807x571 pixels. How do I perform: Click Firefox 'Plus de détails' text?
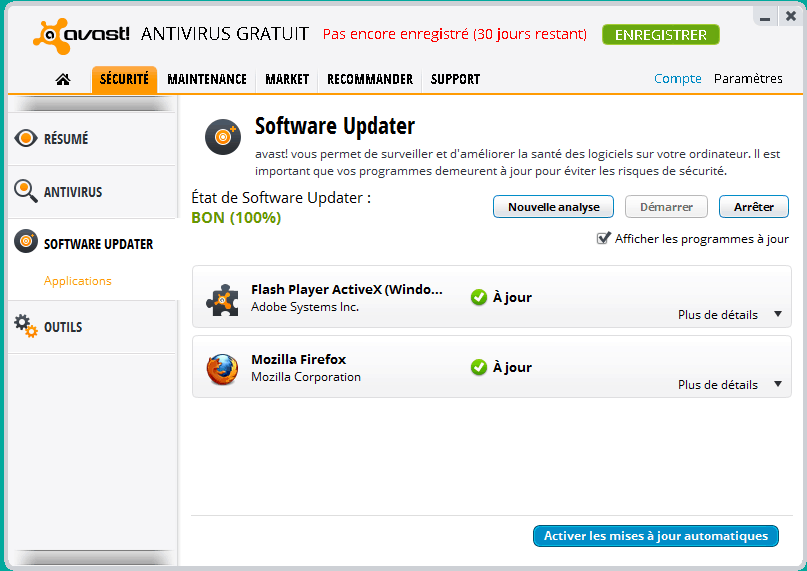(x=718, y=385)
